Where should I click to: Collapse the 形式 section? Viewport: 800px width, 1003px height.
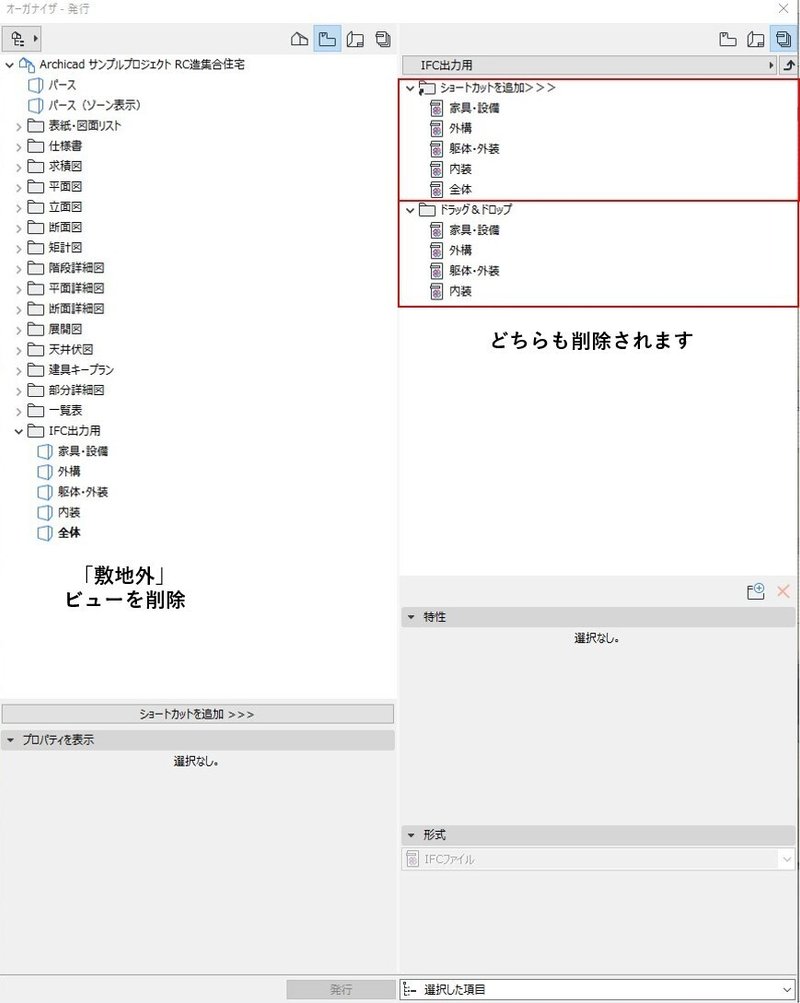click(411, 835)
